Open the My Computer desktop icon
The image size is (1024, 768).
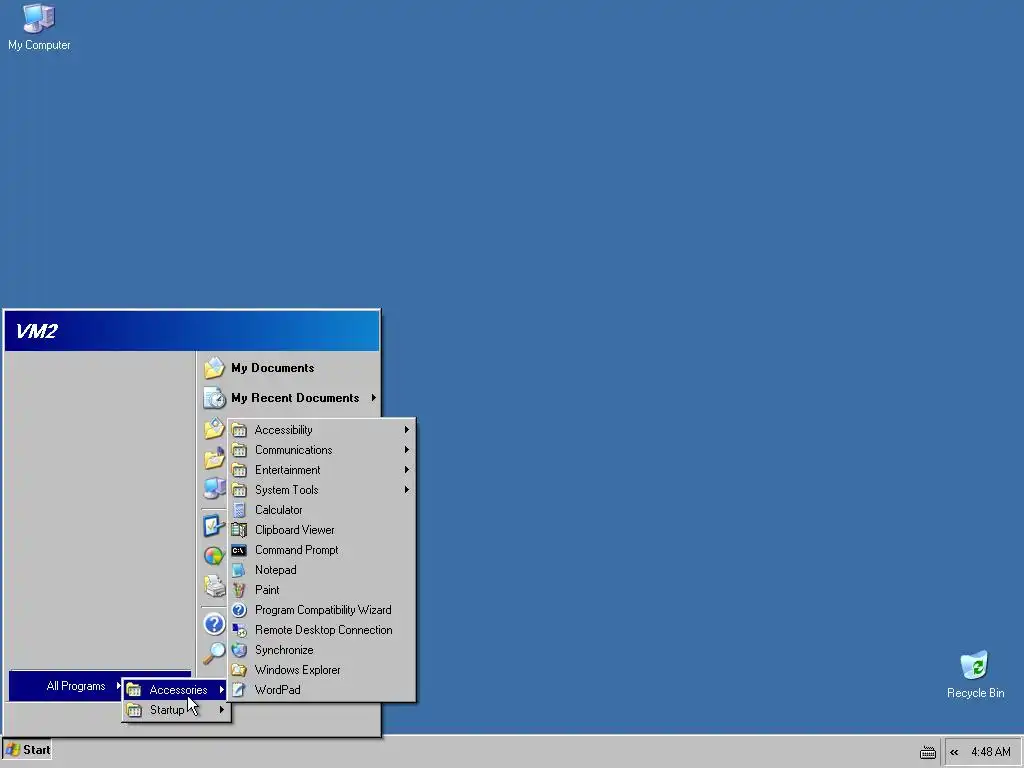39,27
